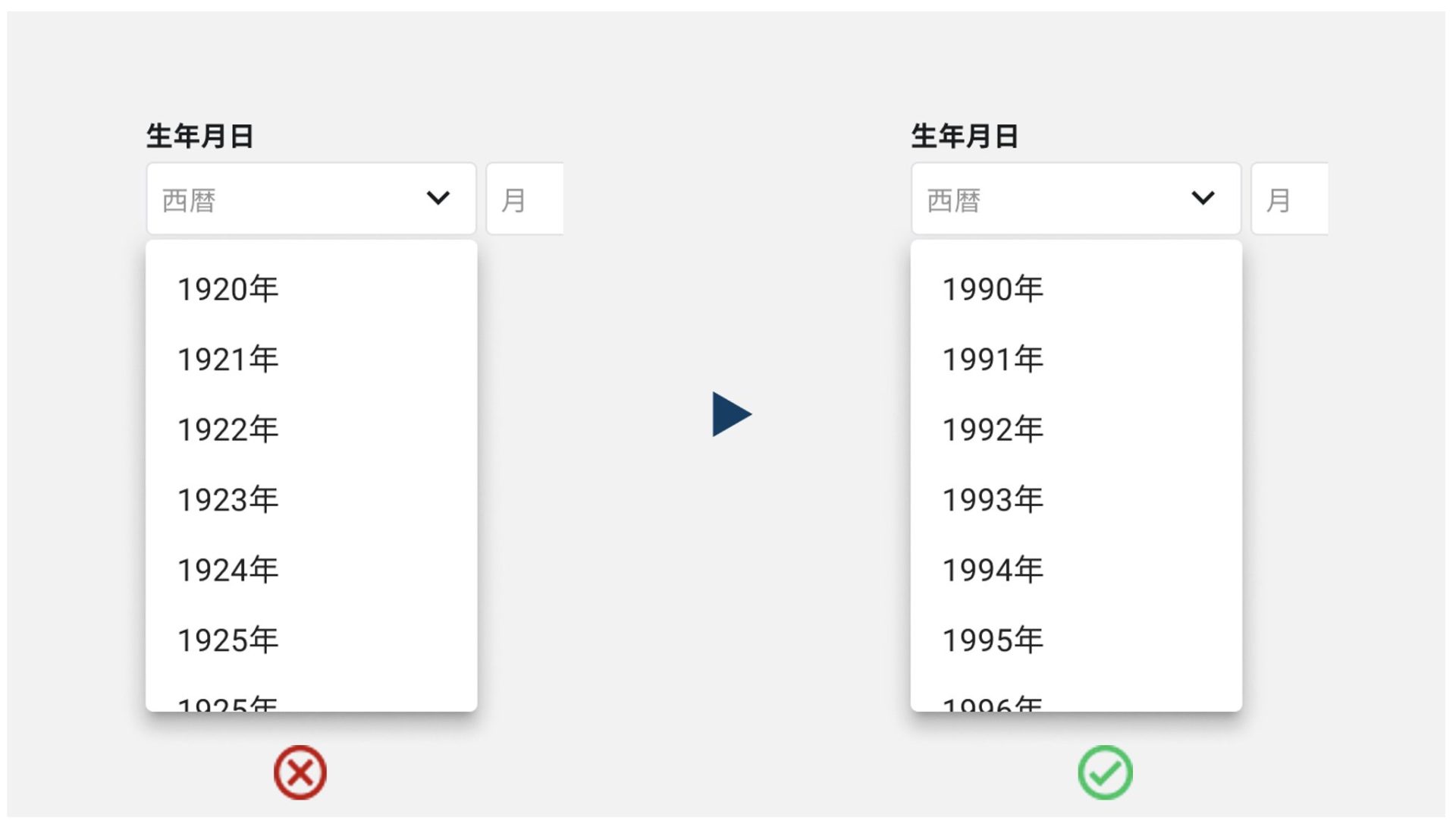Choose 1925年 in the left list
The height and width of the screenshot is (827, 1456).
pyautogui.click(x=228, y=640)
